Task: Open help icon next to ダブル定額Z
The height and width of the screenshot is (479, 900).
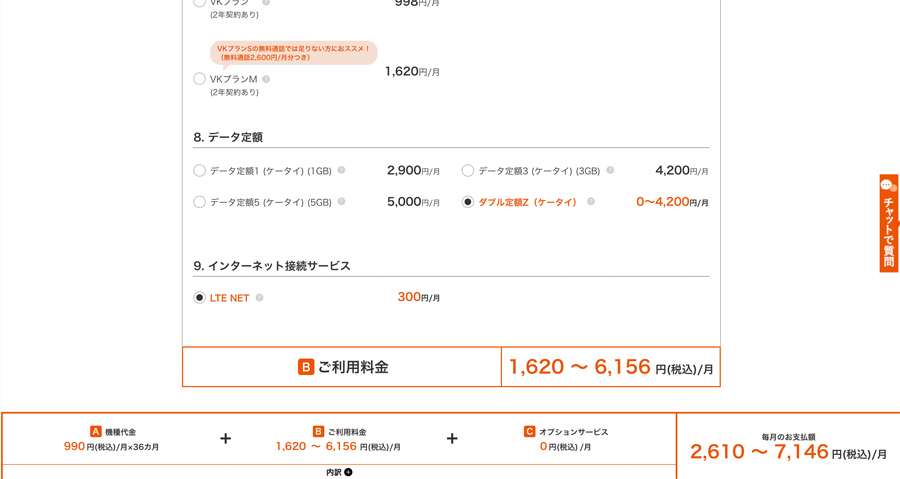Action: (591, 201)
